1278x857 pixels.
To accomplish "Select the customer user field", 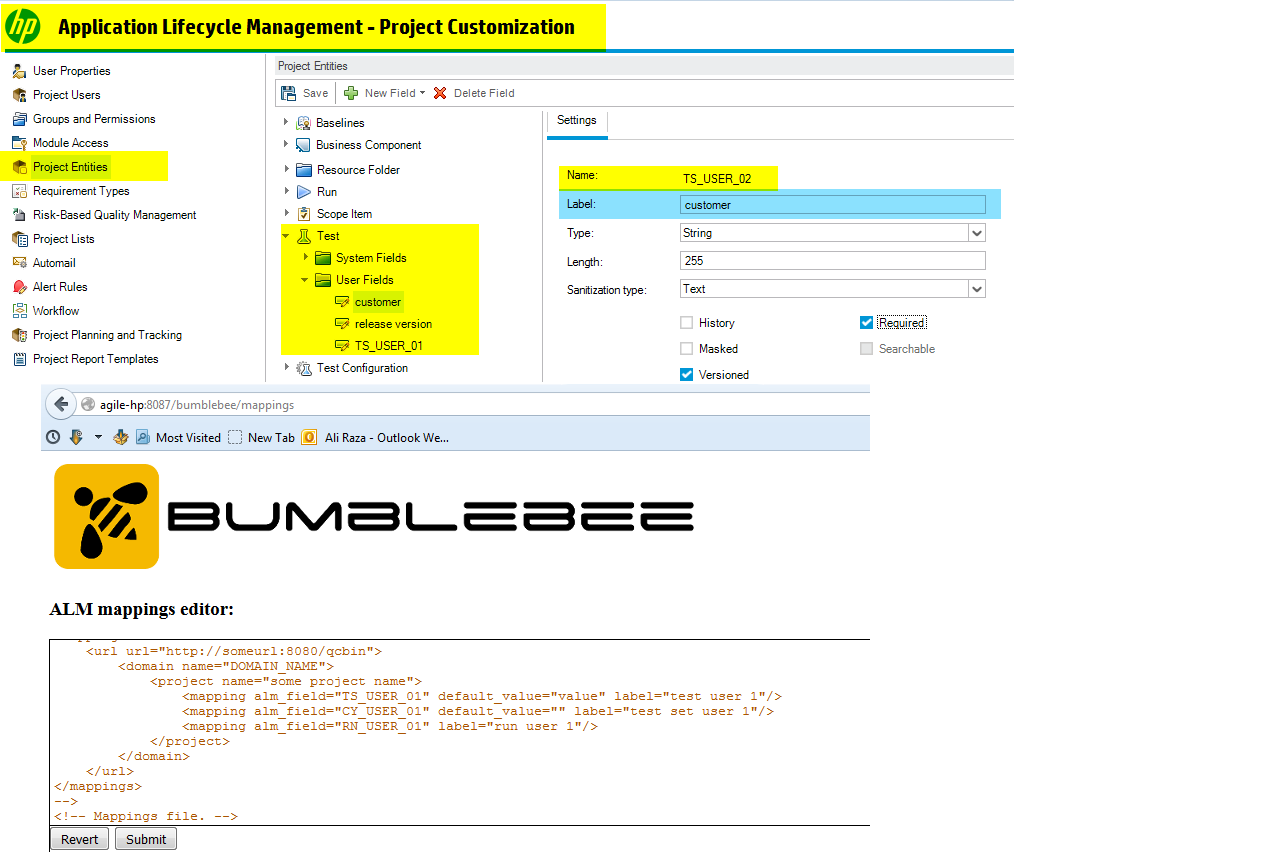I will (378, 302).
